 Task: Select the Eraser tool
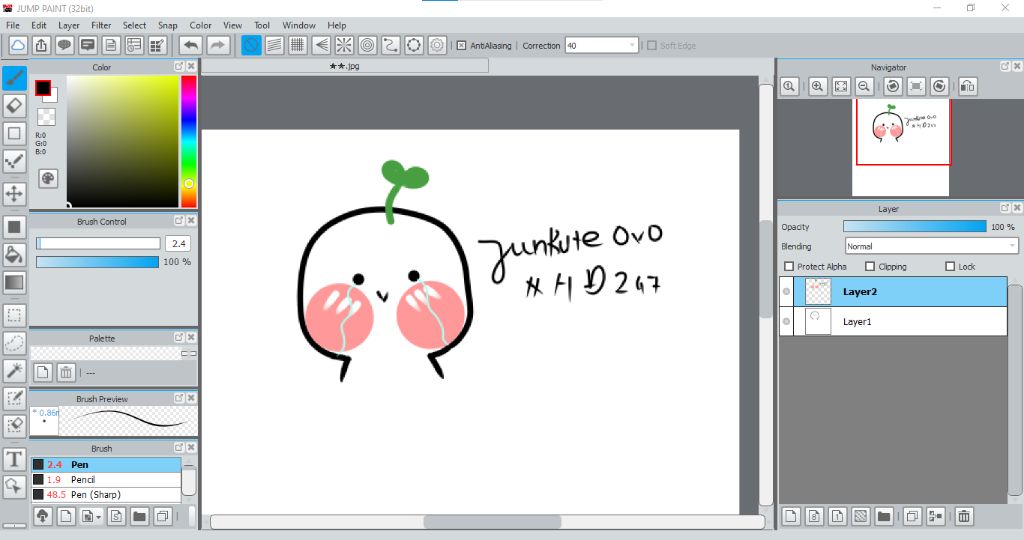coord(14,105)
